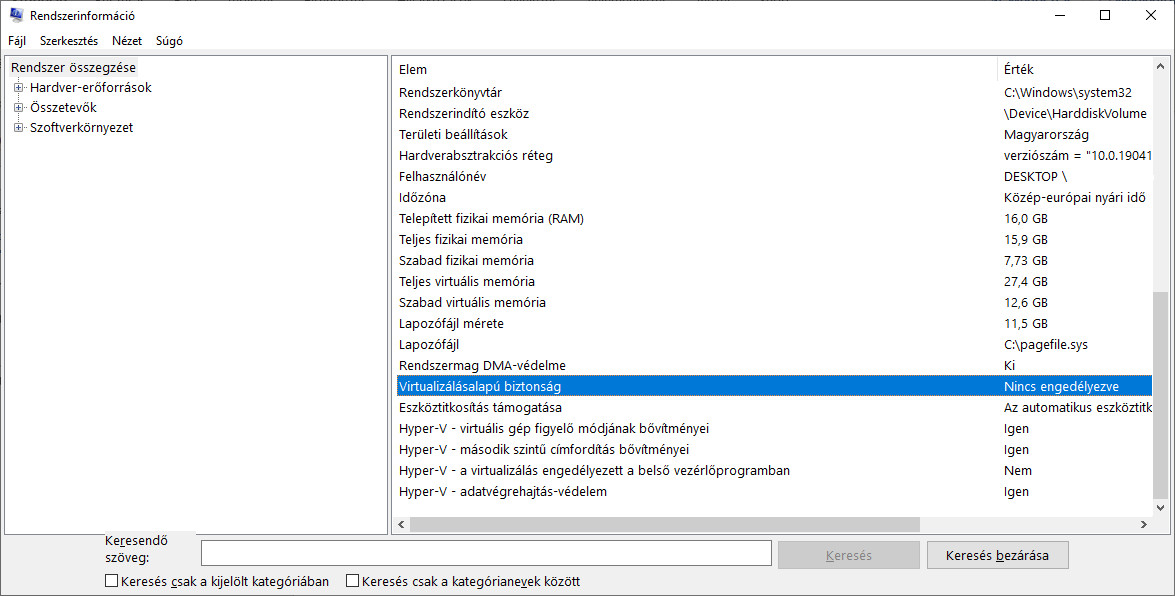Expand the Szoftverkörnyezet tree node
This screenshot has width=1175, height=596.
19,127
